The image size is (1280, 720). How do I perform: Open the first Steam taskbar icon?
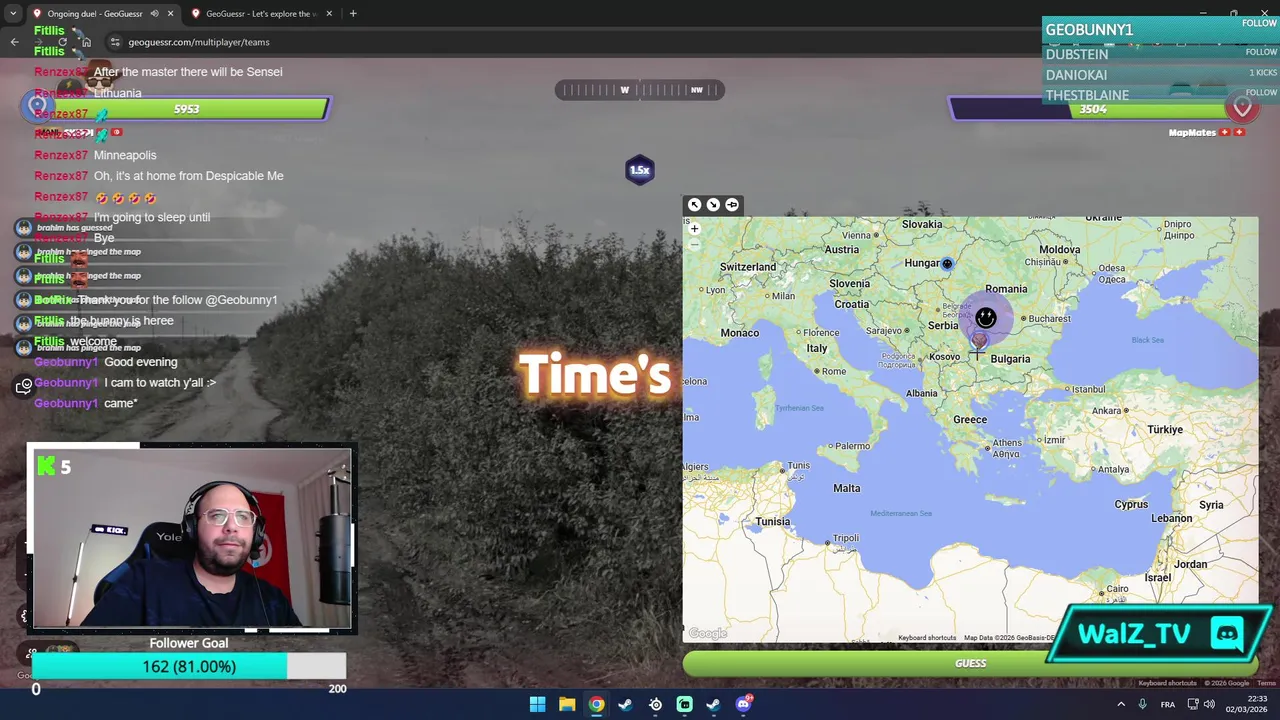[625, 704]
